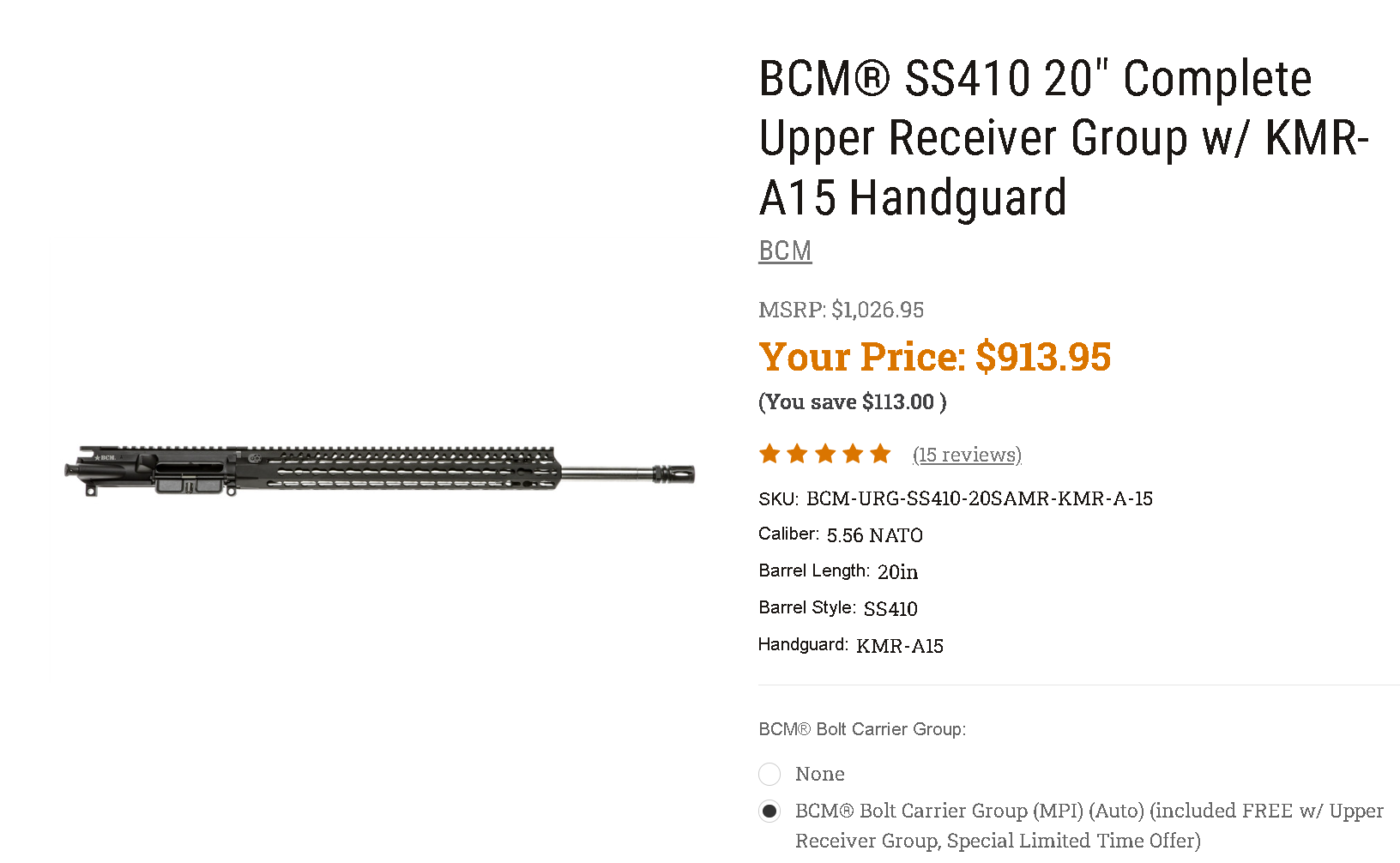This screenshot has height=863, width=1400.
Task: Click the fifth orange rating star
Action: click(x=880, y=454)
